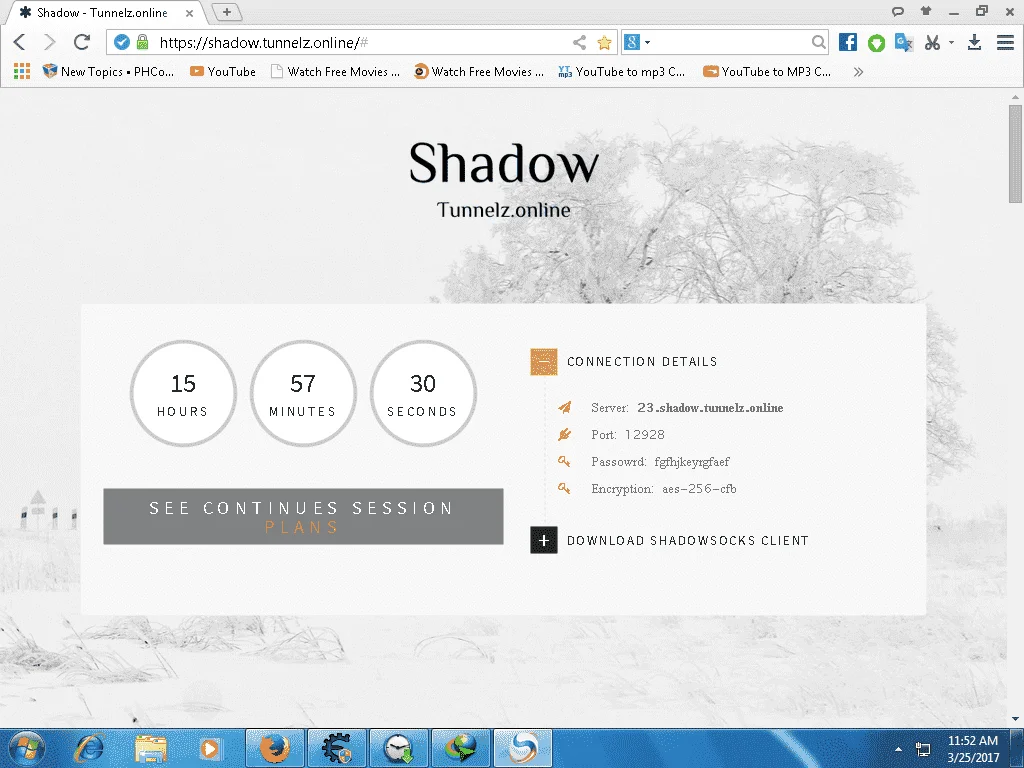Open the YouTube bookmark
Screen dimensions: 1024x768
point(223,72)
